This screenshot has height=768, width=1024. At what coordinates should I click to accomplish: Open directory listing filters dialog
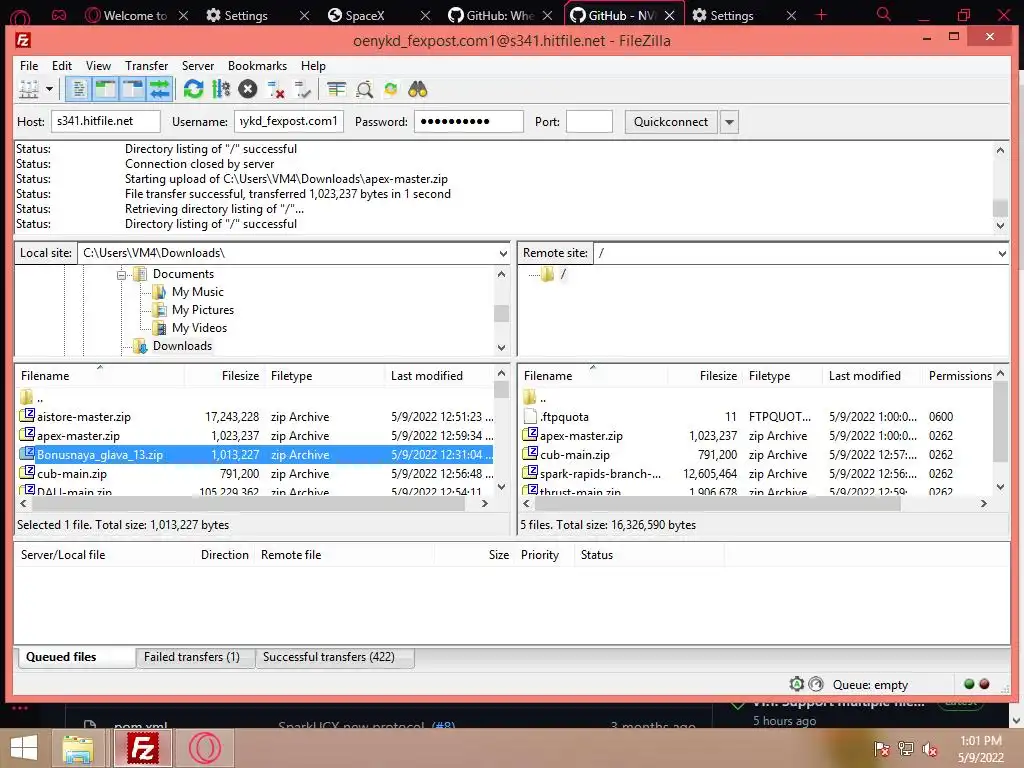[x=336, y=89]
